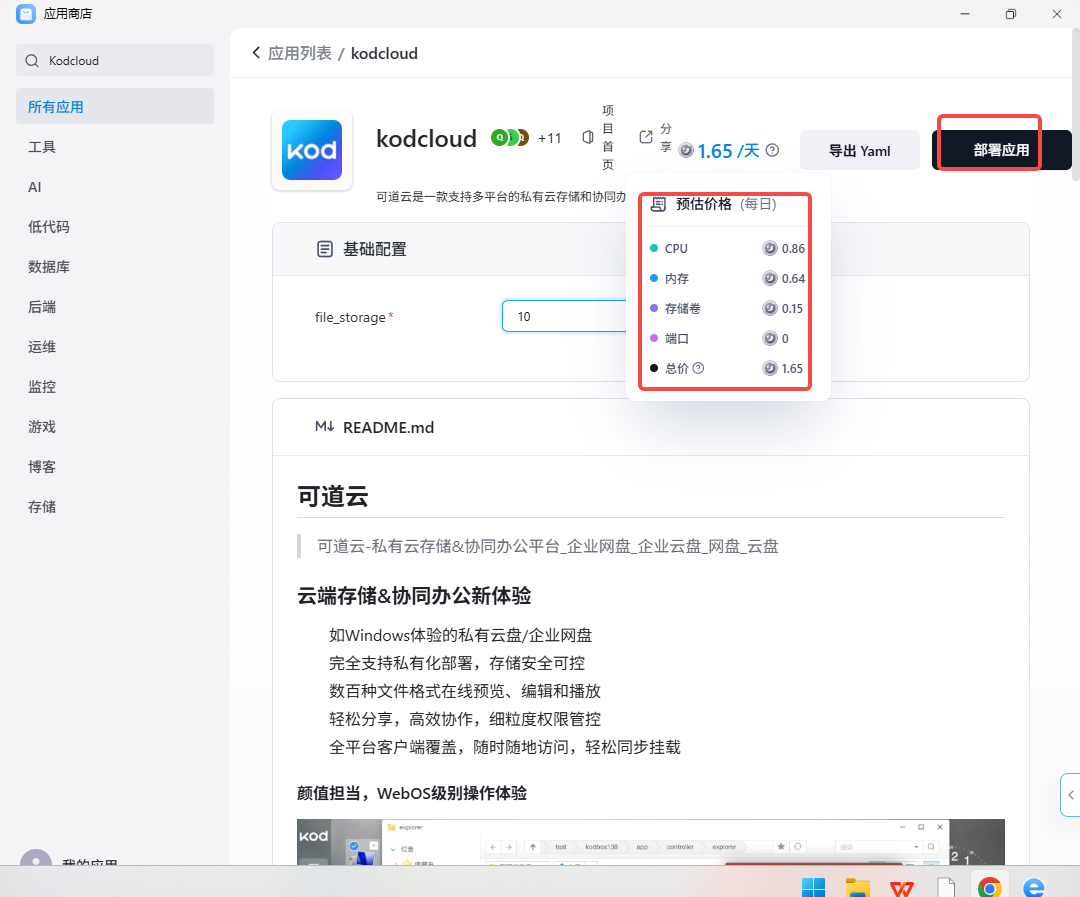Select the 后端 category
1080x897 pixels.
click(x=115, y=307)
